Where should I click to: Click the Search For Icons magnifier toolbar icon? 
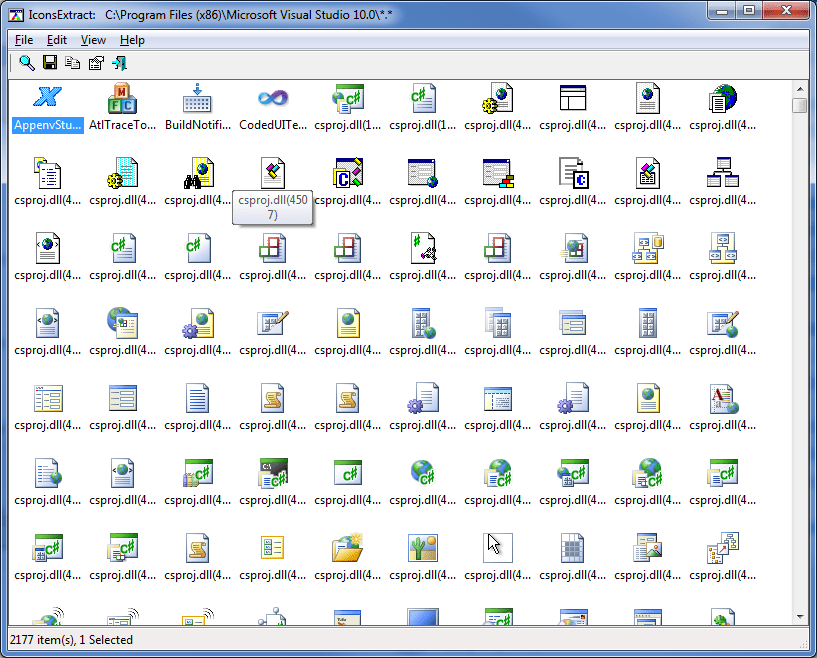pos(27,63)
